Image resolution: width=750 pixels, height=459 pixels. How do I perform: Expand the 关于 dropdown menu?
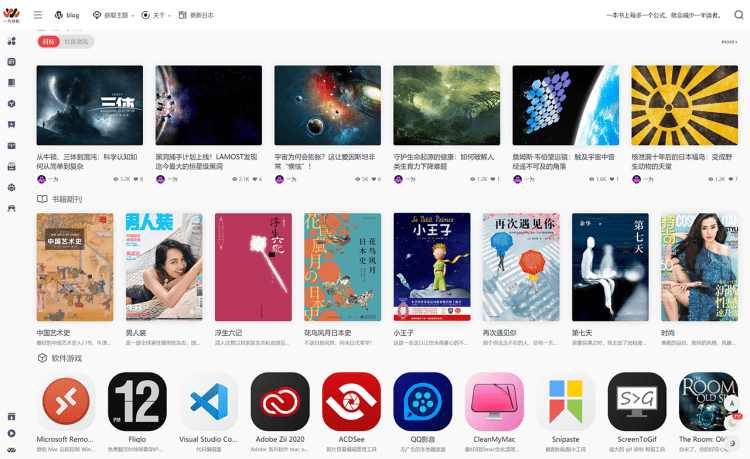click(156, 15)
